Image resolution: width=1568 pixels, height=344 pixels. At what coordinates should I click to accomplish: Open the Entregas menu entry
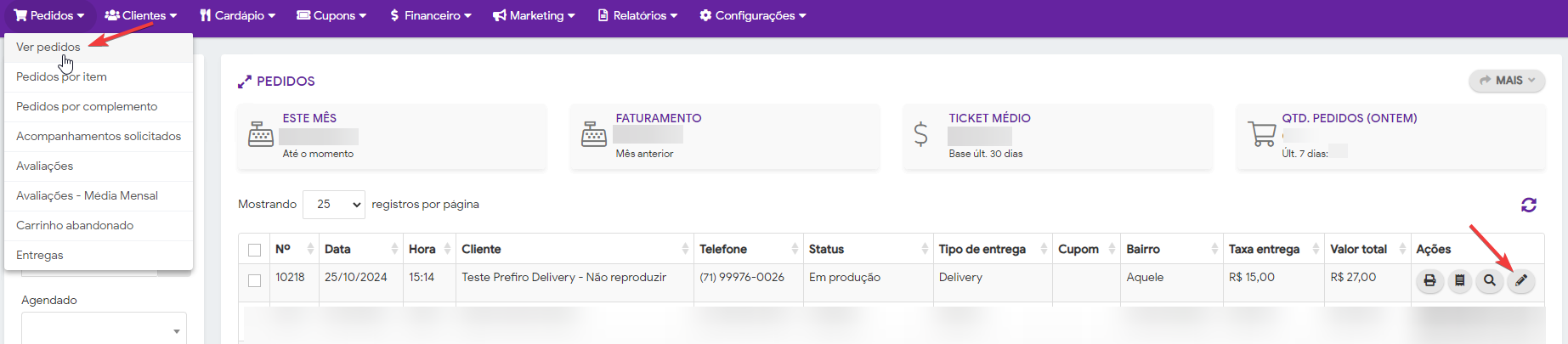40,255
